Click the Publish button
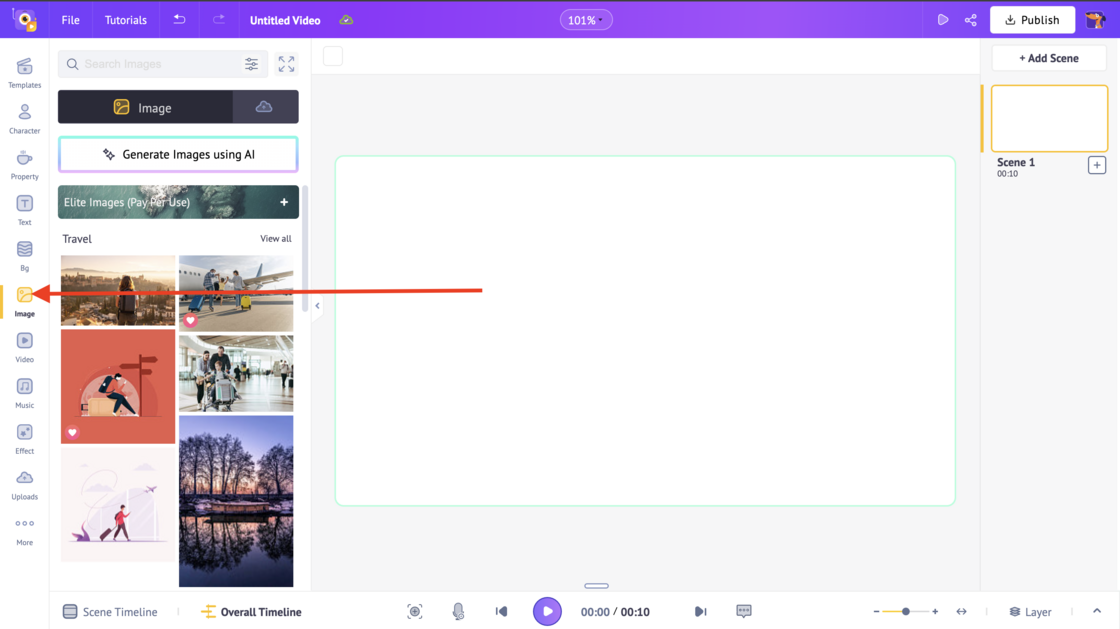 (x=1032, y=19)
